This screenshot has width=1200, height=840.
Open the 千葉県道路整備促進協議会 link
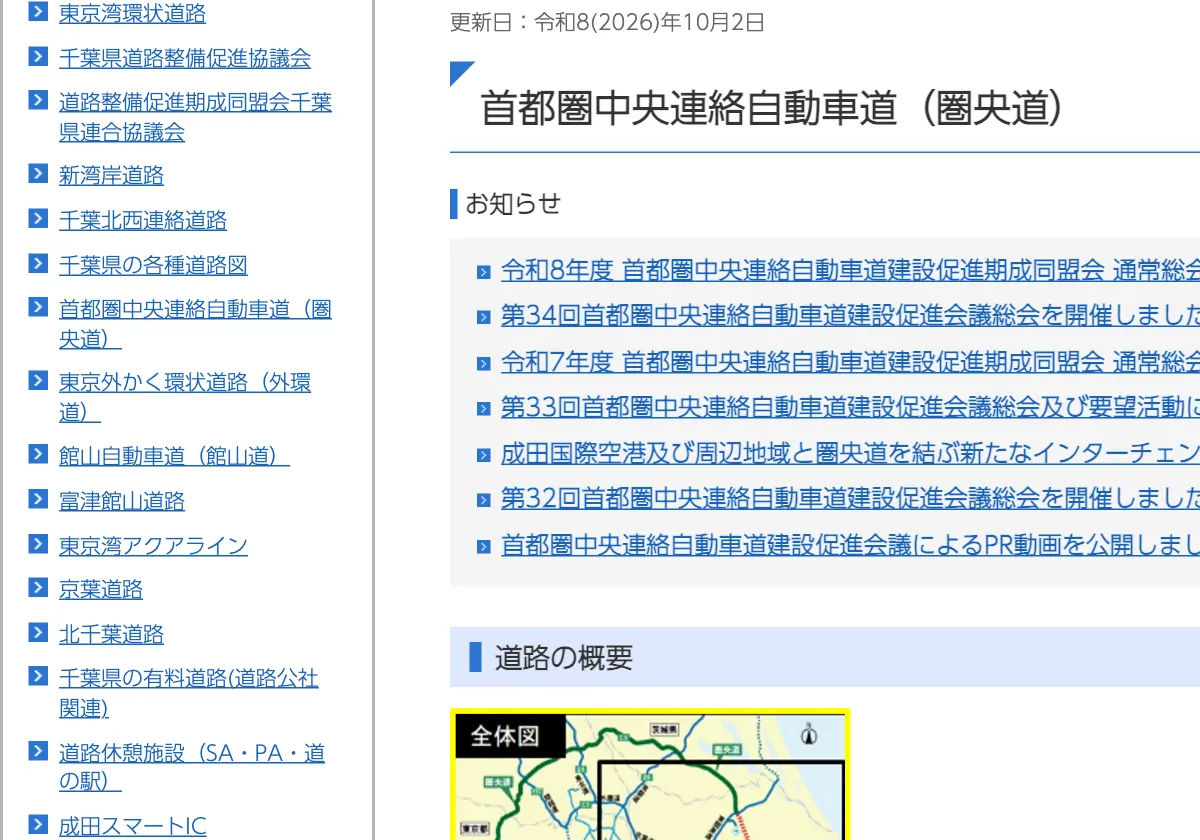click(185, 58)
